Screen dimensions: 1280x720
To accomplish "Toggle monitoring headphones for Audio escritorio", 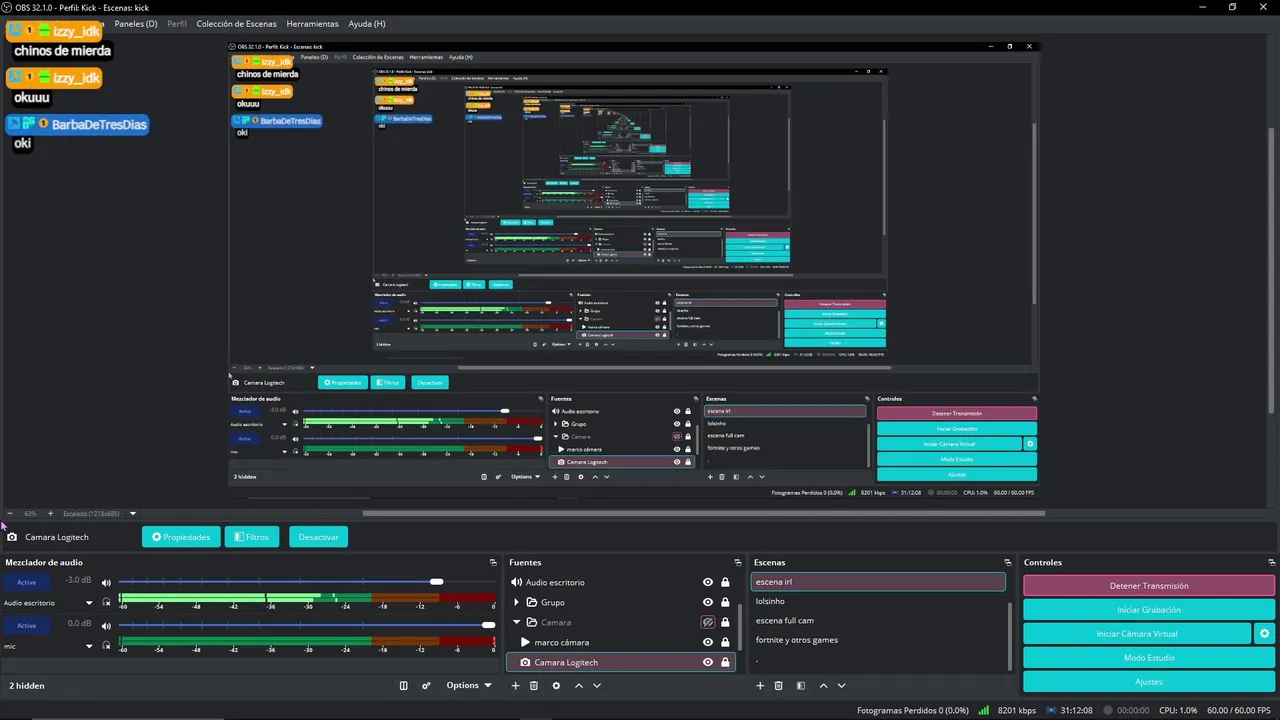I will [x=106, y=603].
